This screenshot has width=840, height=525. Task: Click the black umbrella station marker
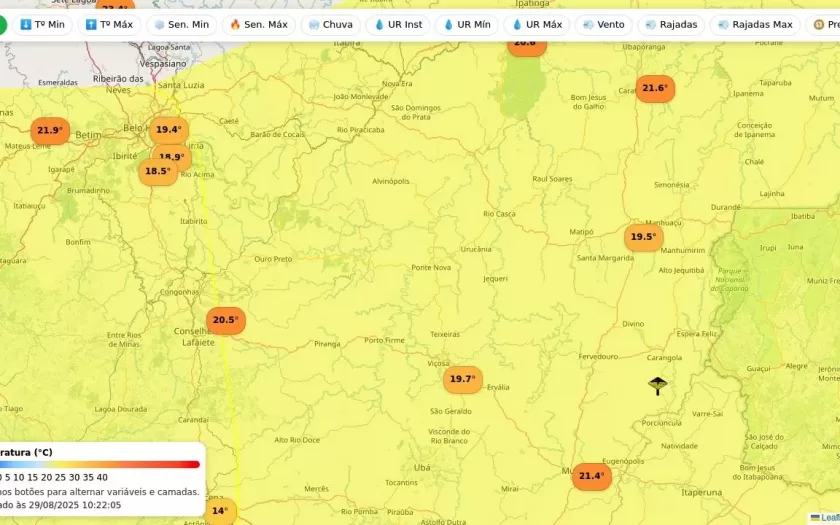[657, 385]
